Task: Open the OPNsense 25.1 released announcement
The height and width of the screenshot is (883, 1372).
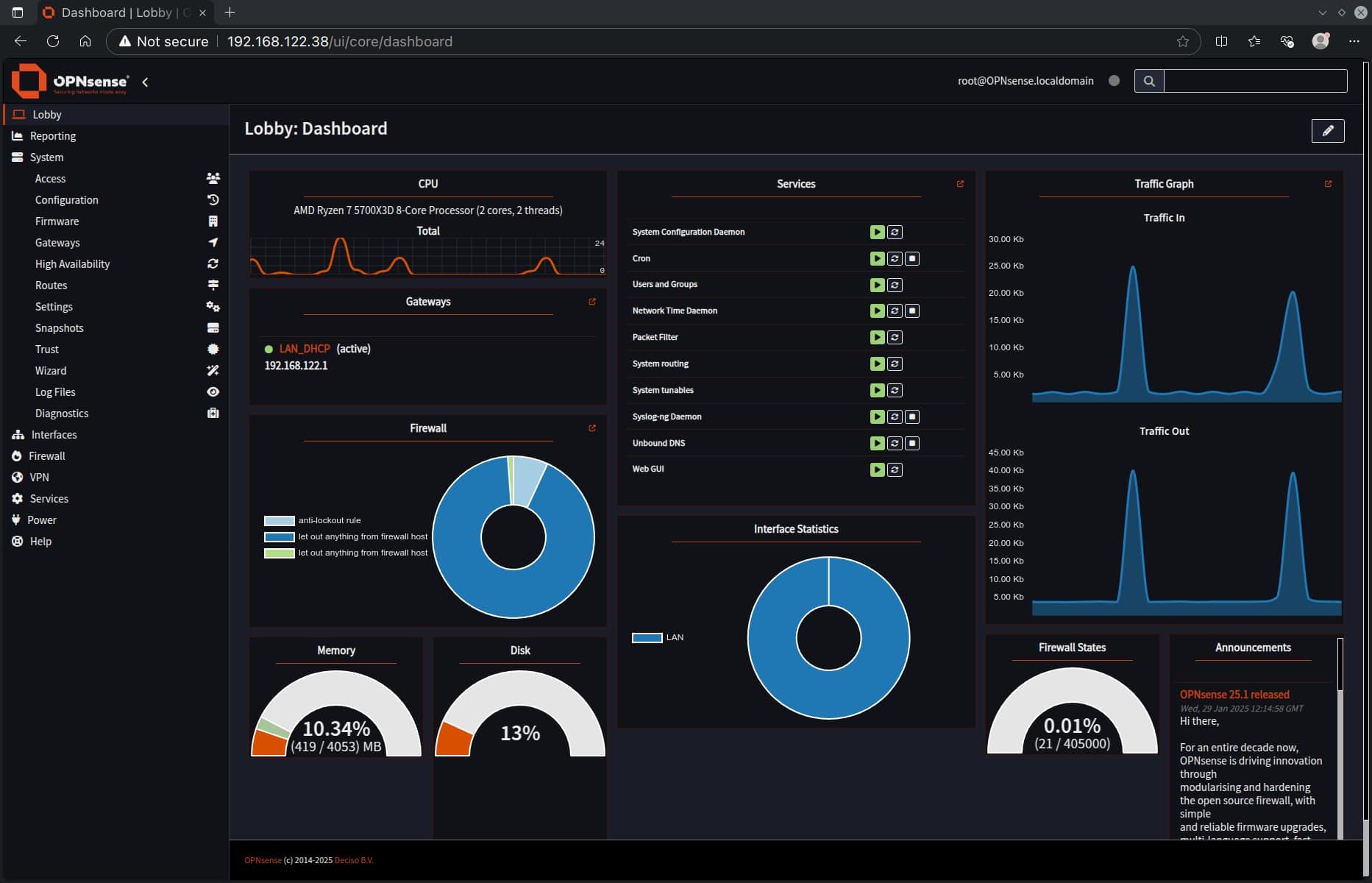Action: click(1234, 694)
